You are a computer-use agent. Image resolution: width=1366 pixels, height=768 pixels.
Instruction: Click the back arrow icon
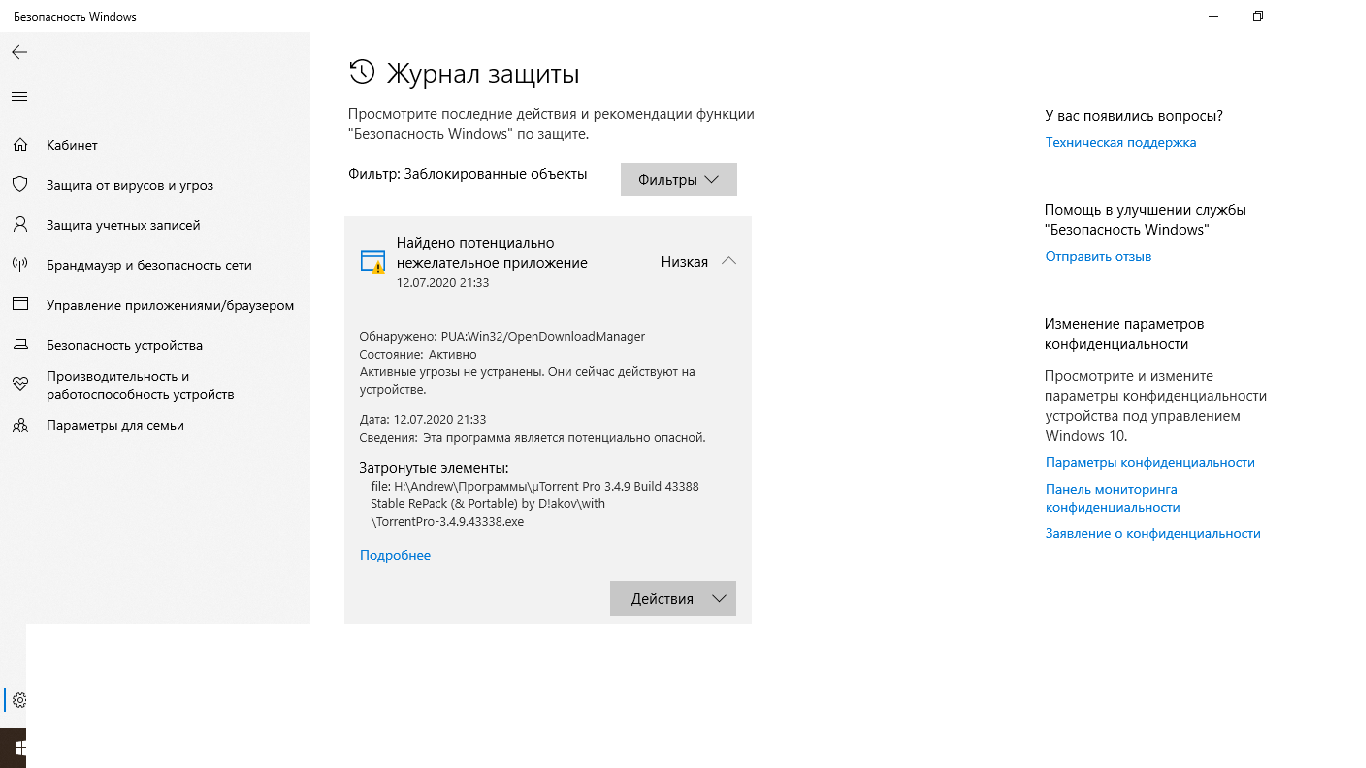[20, 52]
